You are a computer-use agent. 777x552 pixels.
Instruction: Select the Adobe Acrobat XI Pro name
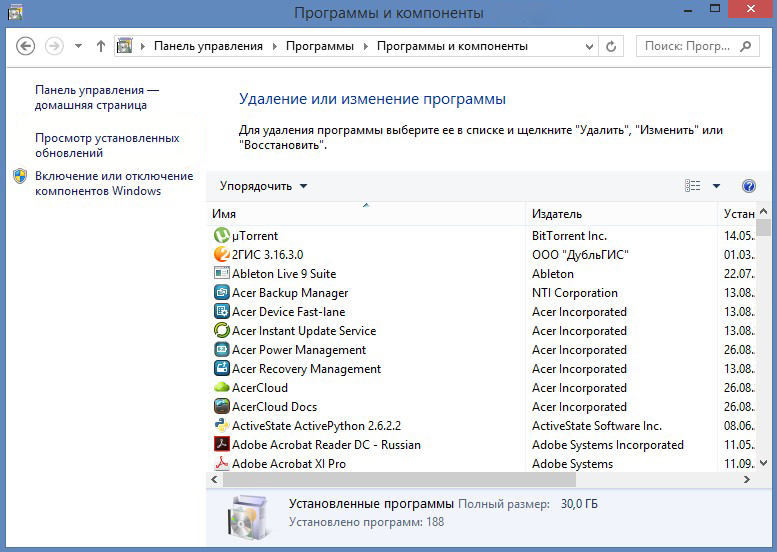click(x=289, y=464)
